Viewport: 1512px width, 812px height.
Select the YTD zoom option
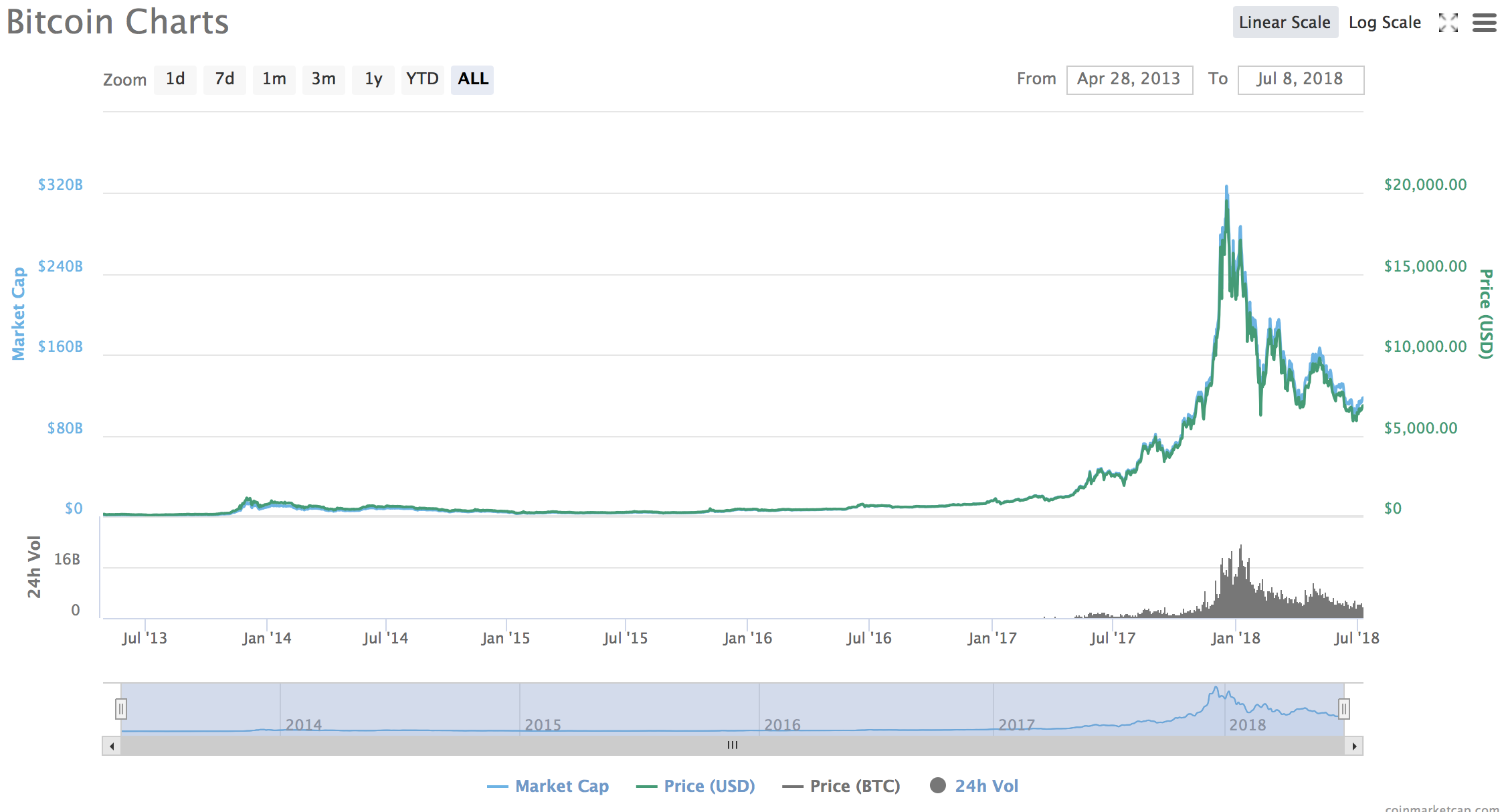(423, 80)
